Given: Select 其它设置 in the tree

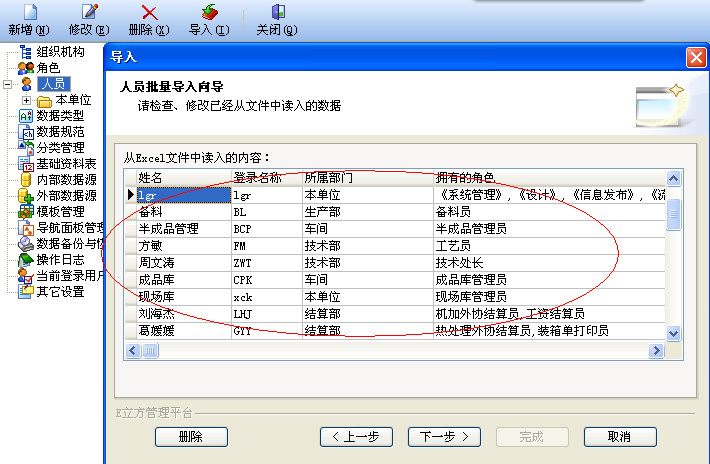Looking at the screenshot, I should (x=60, y=292).
